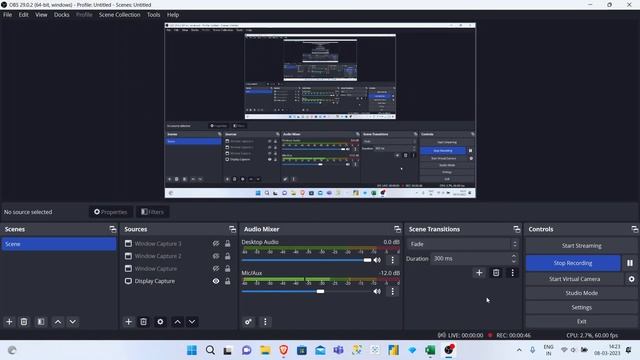Viewport: 640px width, 360px height.
Task: Open the Edit menu
Action: (24, 15)
